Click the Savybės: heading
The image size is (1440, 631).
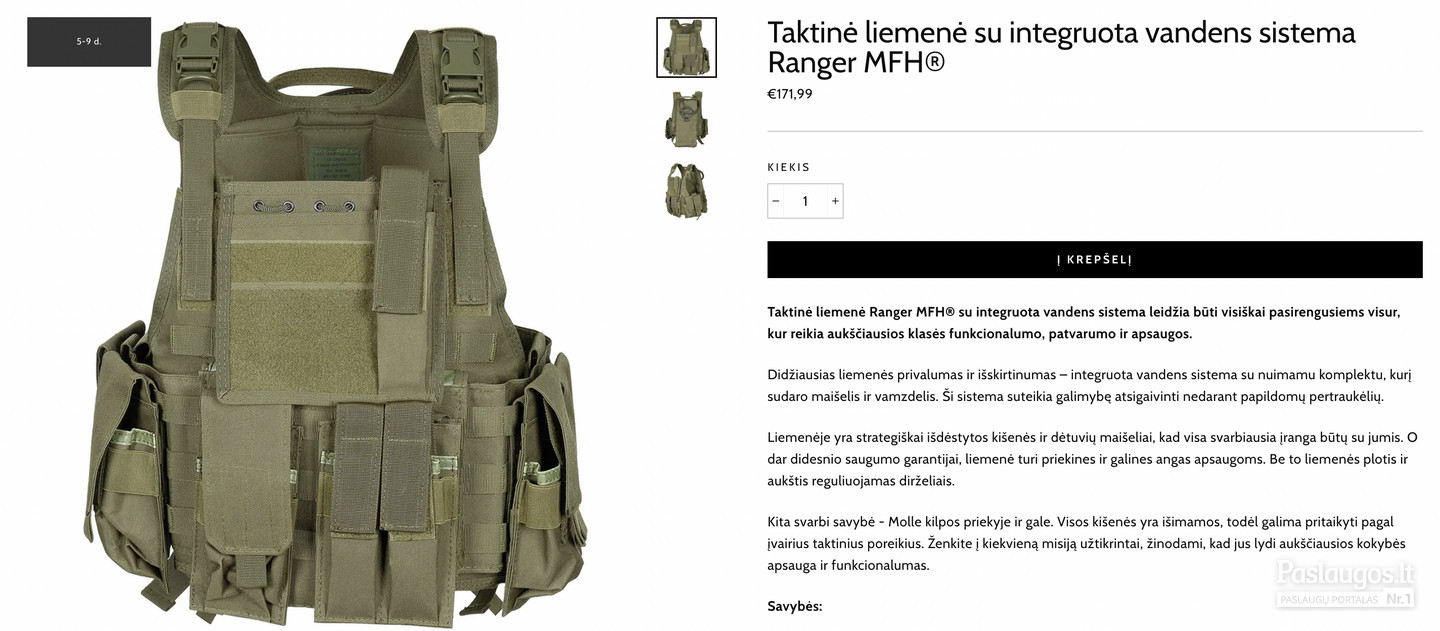(795, 606)
